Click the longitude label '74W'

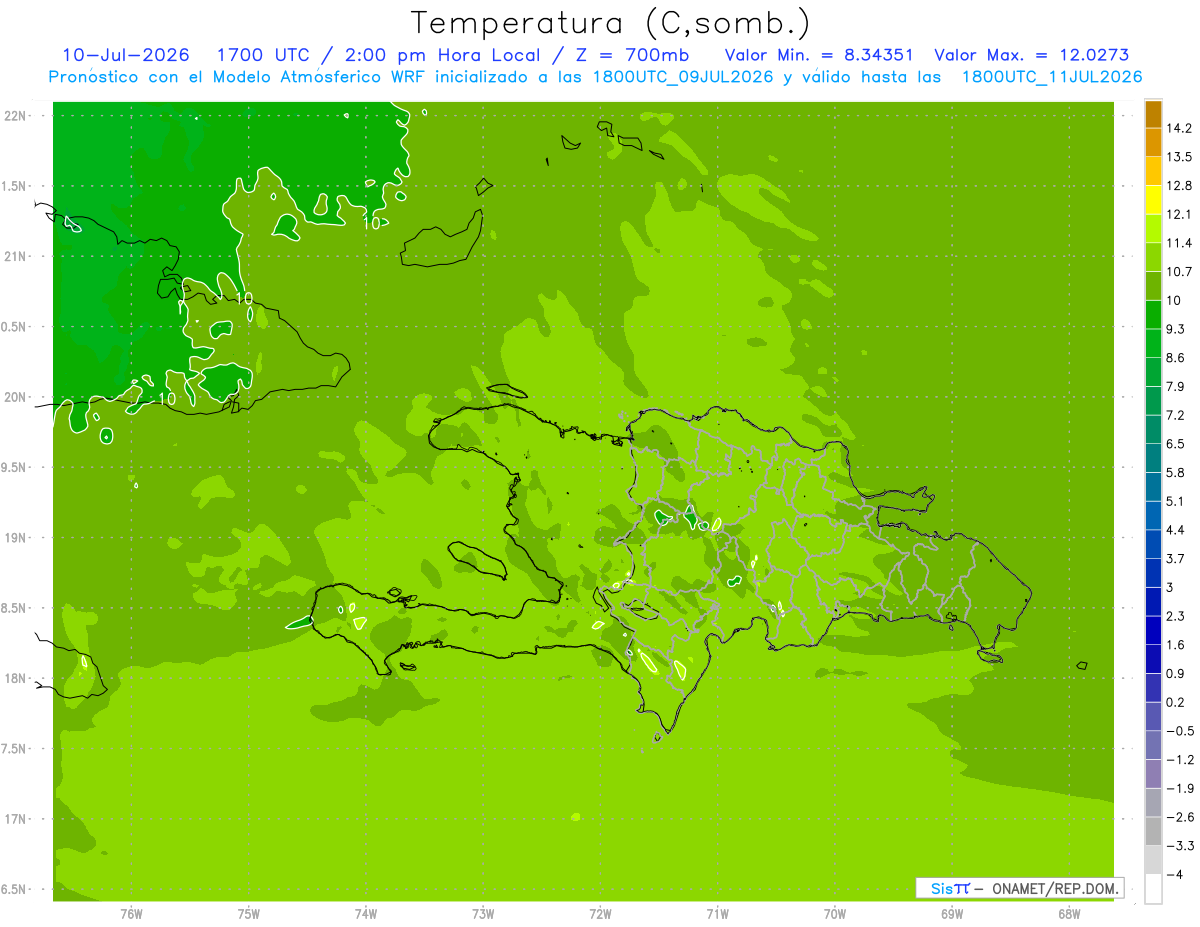tap(365, 913)
